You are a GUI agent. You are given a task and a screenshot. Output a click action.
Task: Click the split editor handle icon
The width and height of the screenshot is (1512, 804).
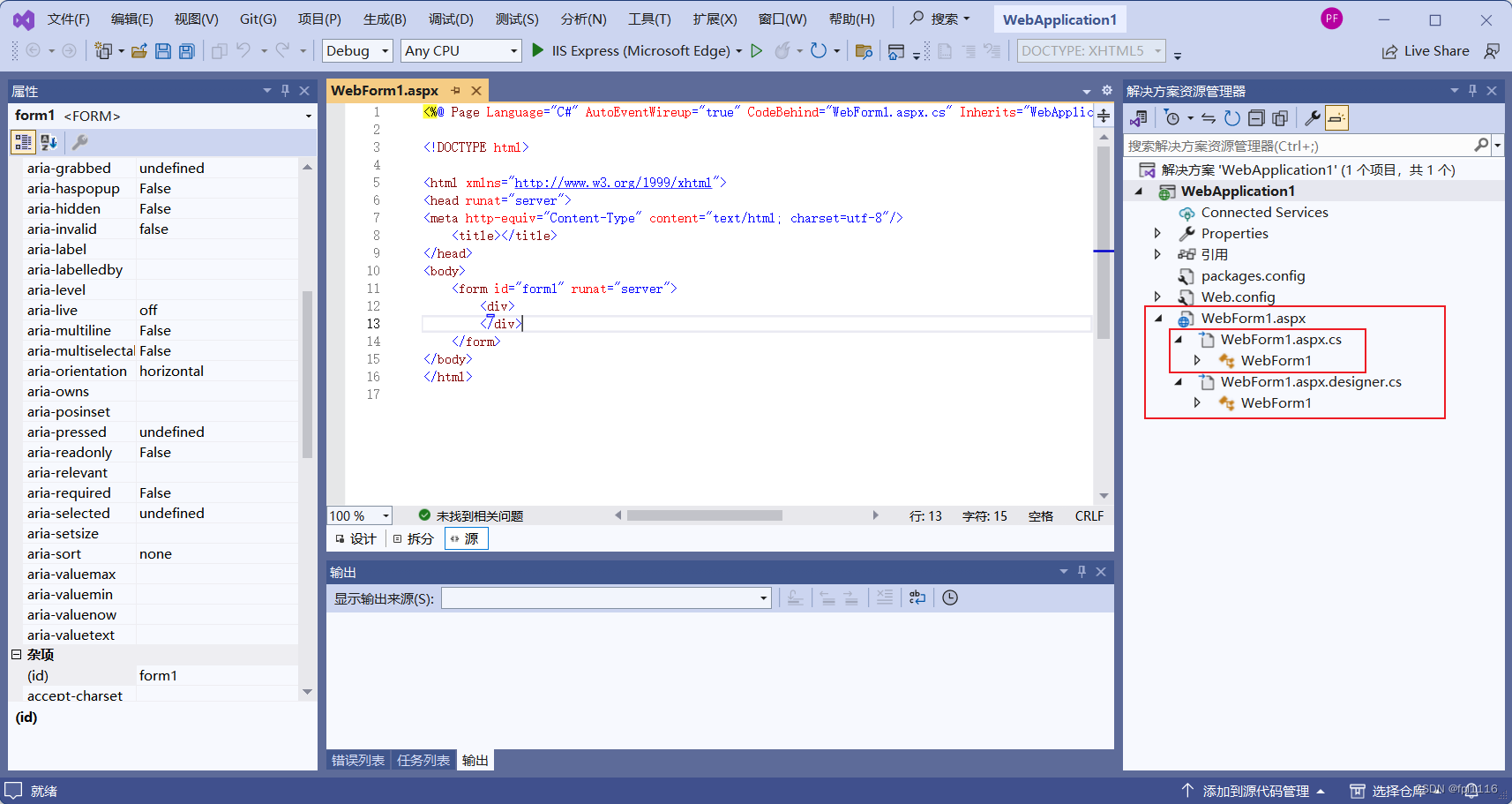(1104, 116)
